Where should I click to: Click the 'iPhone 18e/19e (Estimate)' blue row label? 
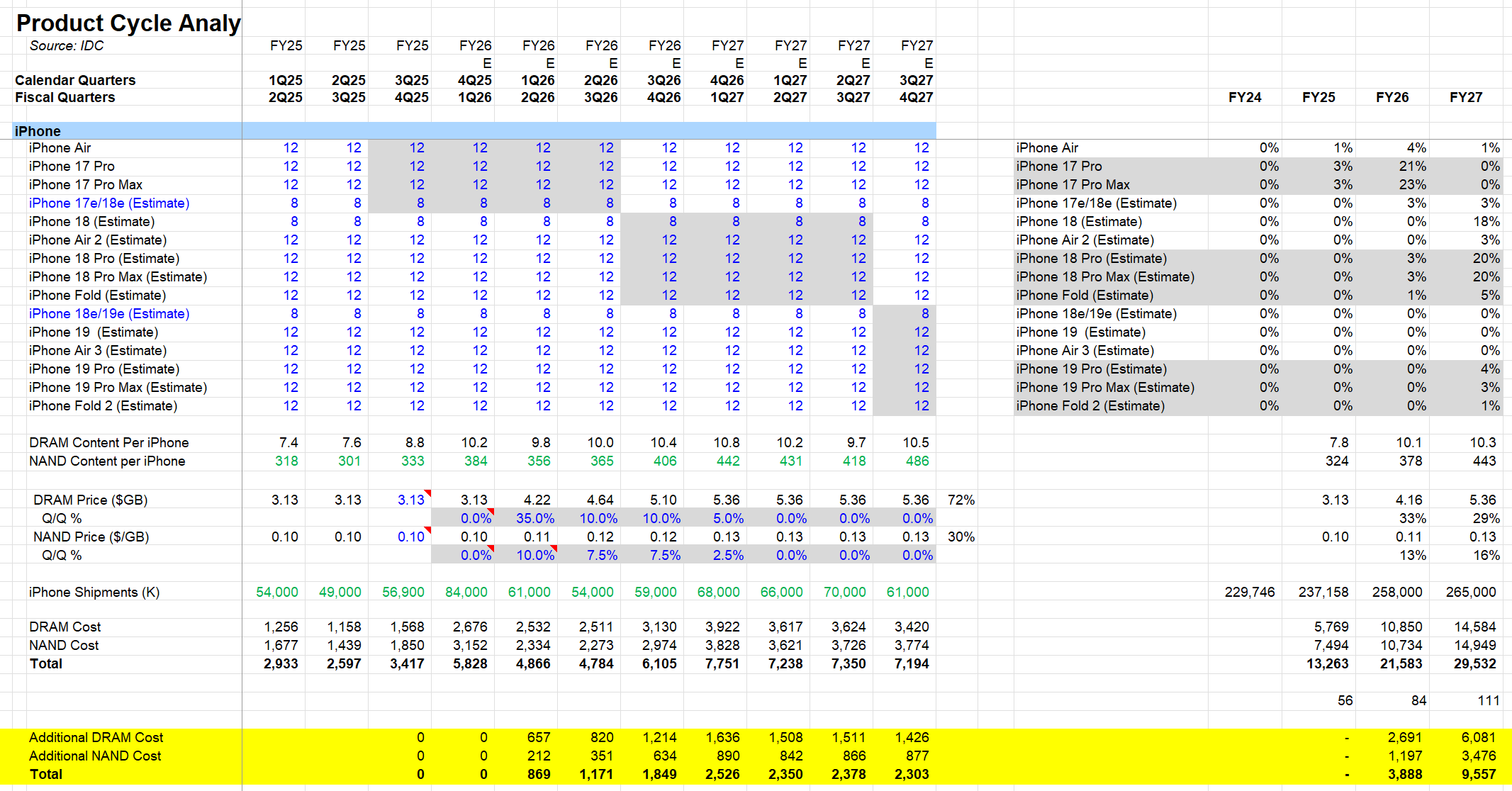109,314
